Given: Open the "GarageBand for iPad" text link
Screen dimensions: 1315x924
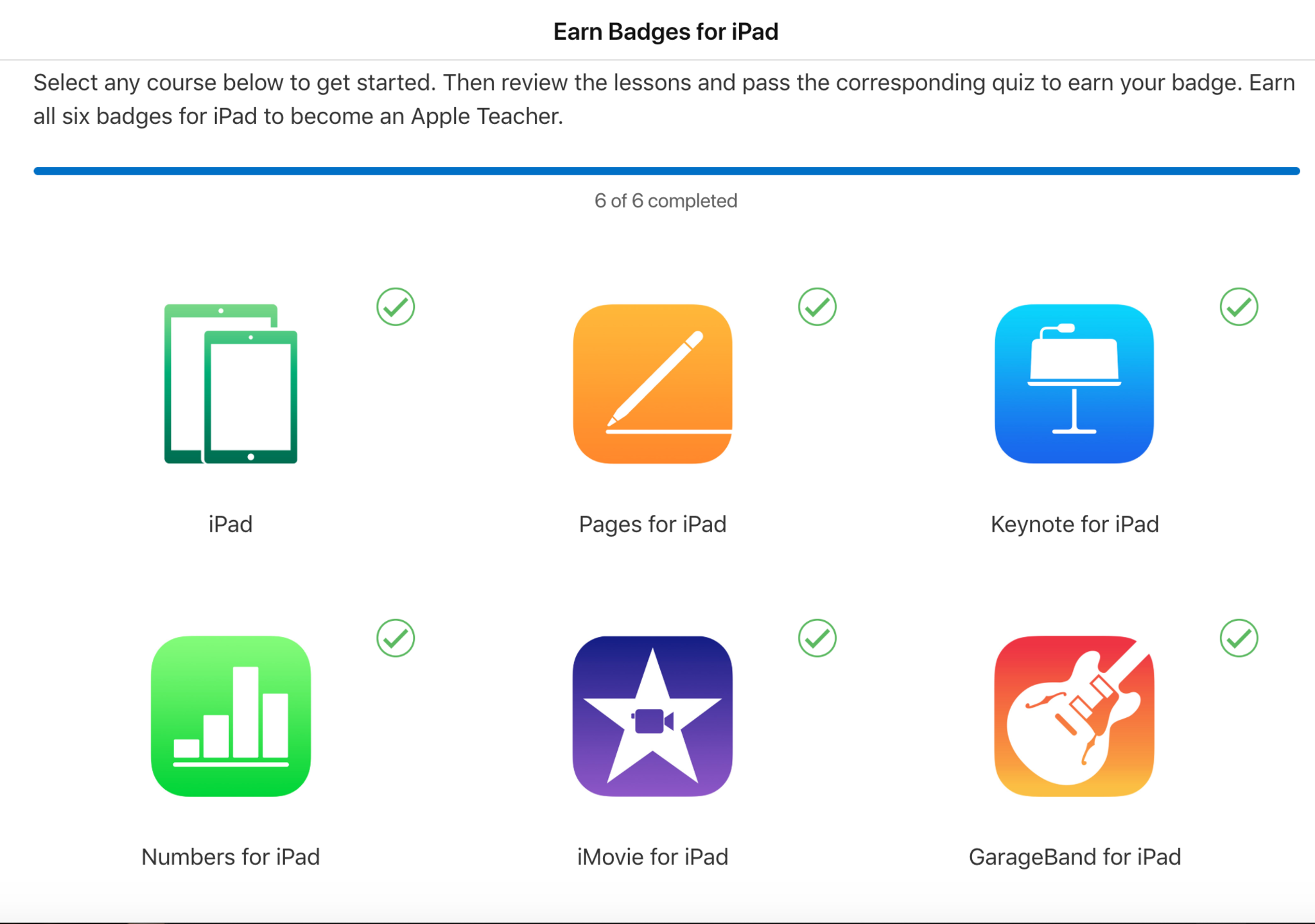Looking at the screenshot, I should pos(1074,857).
